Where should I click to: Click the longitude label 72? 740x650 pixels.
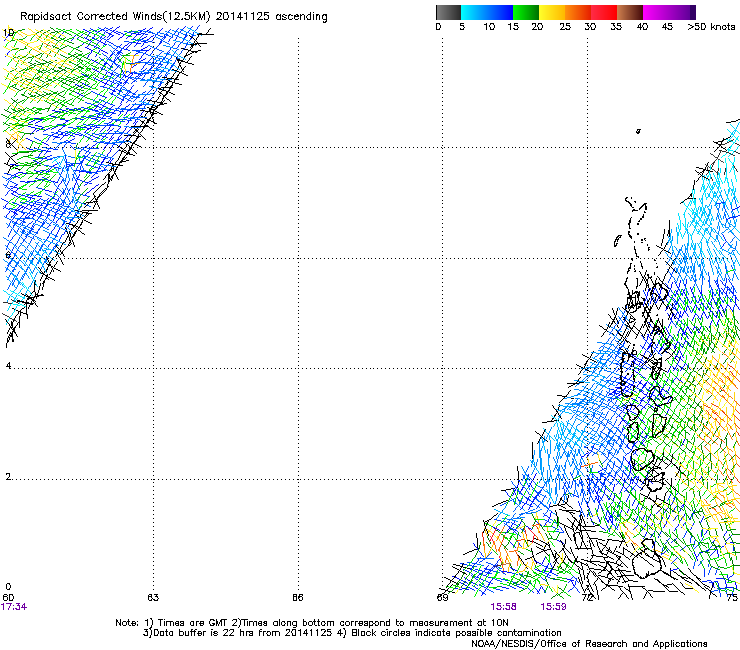[587, 597]
